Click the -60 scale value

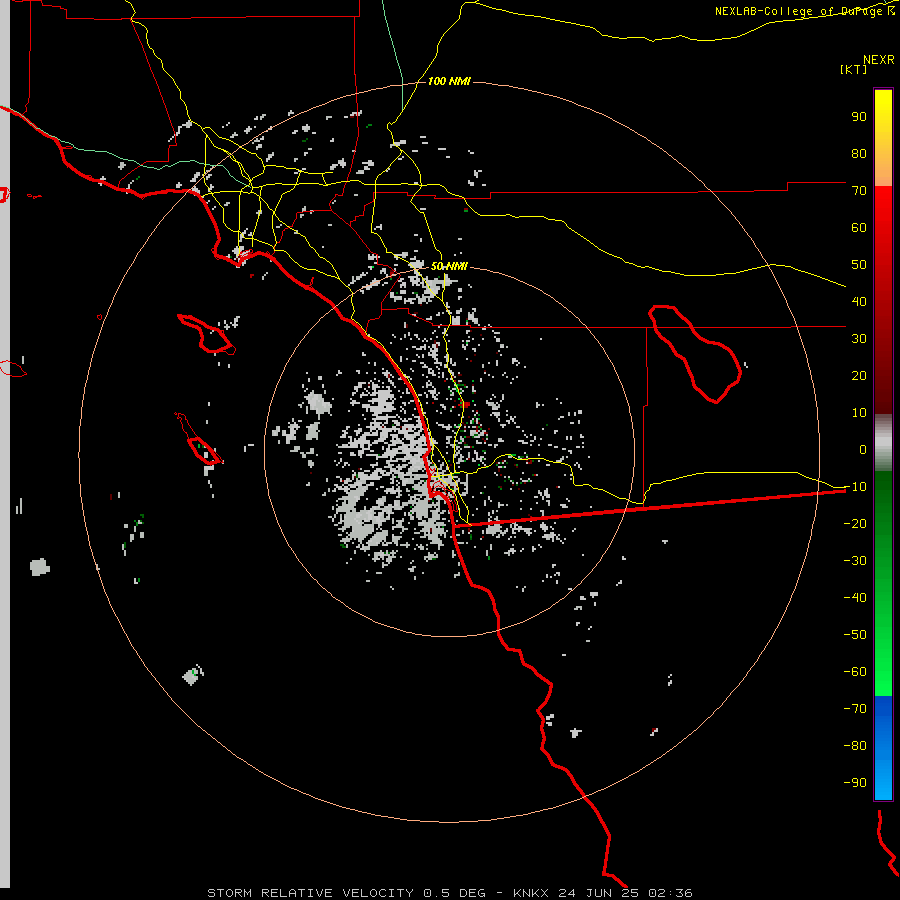pyautogui.click(x=855, y=672)
